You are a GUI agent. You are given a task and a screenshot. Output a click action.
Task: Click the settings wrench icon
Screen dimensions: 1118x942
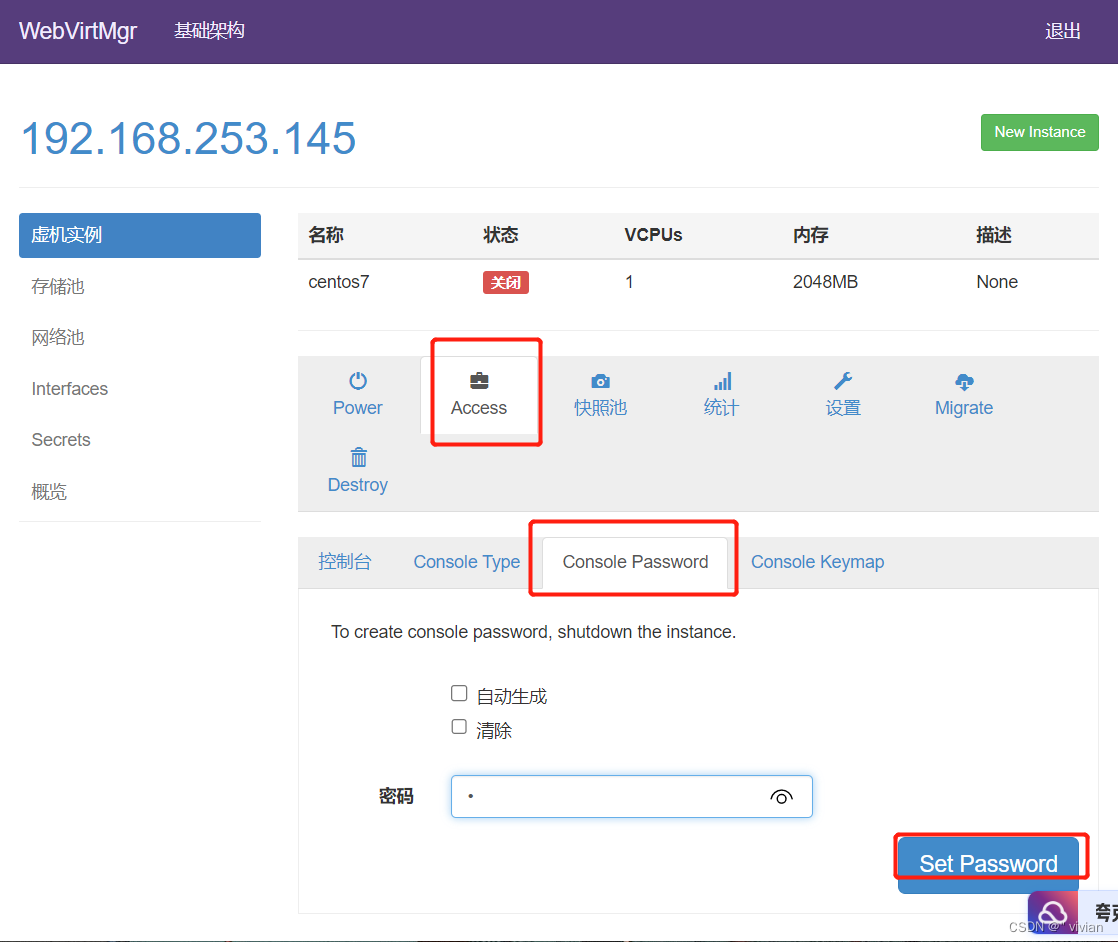click(x=843, y=381)
